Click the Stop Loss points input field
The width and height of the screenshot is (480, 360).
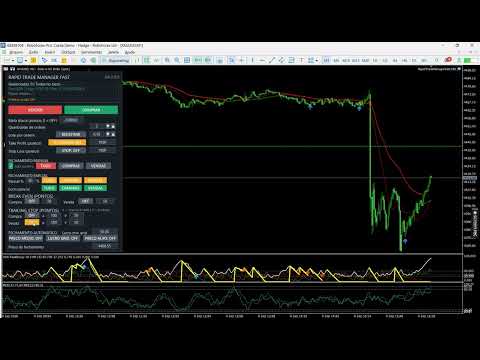(x=102, y=151)
